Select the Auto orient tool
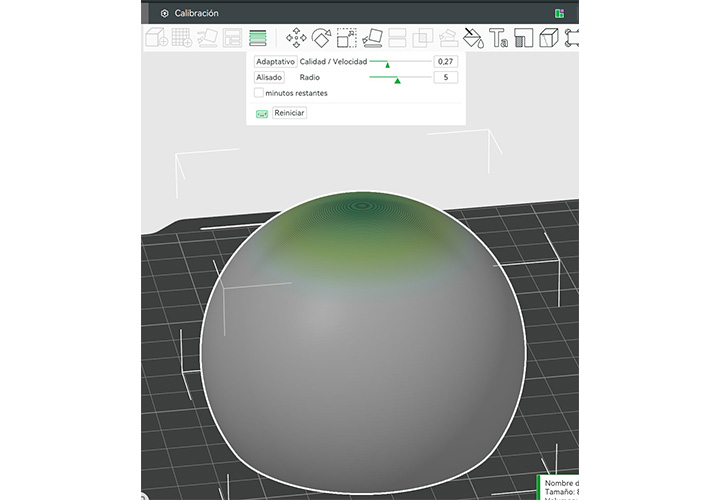 click(208, 38)
